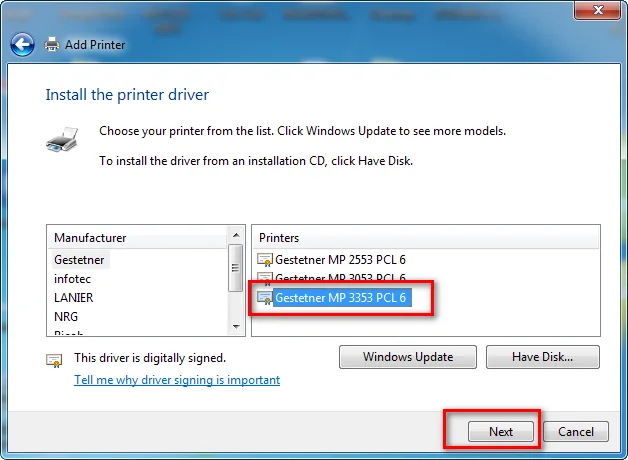Click the digitally signed driver certificate icon
Viewport: 628px width, 460px height.
(x=54, y=360)
